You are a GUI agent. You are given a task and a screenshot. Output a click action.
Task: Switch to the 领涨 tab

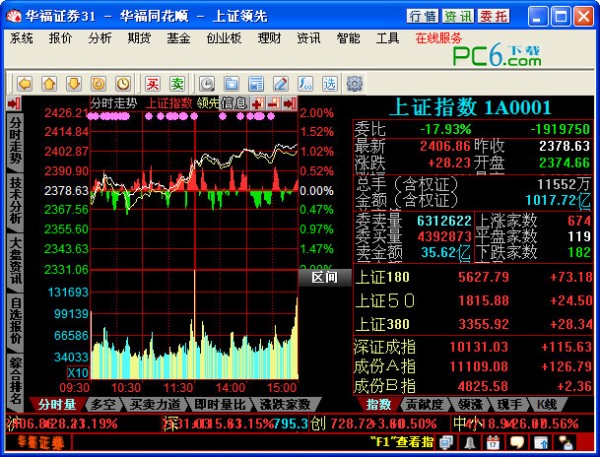(470, 404)
